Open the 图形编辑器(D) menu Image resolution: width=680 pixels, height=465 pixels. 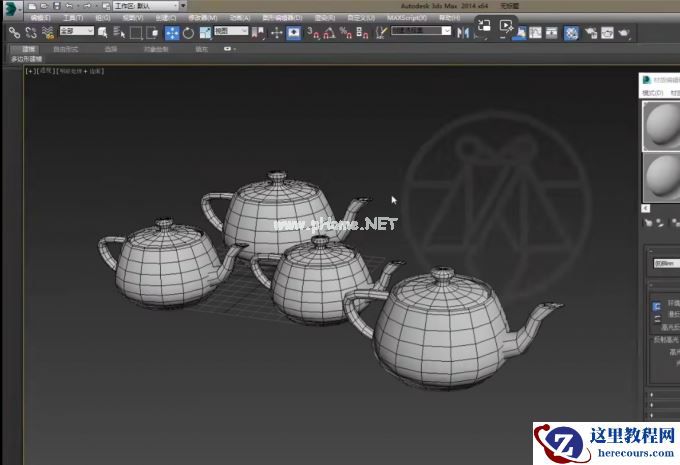282,18
